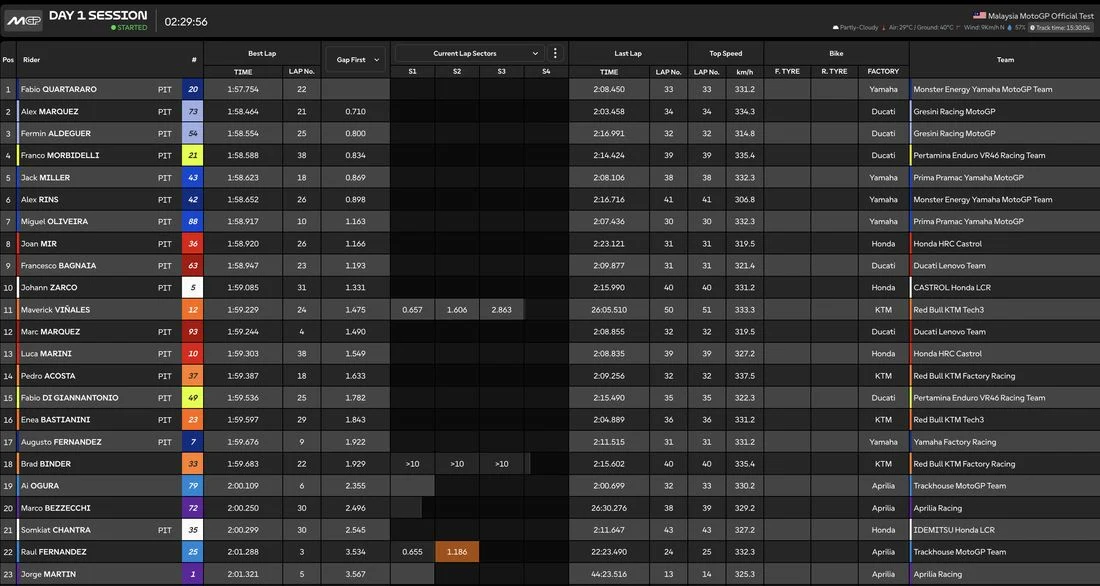Click Pertamina Enduro VR46 Racing Team in Morbidelli's row

click(979, 155)
